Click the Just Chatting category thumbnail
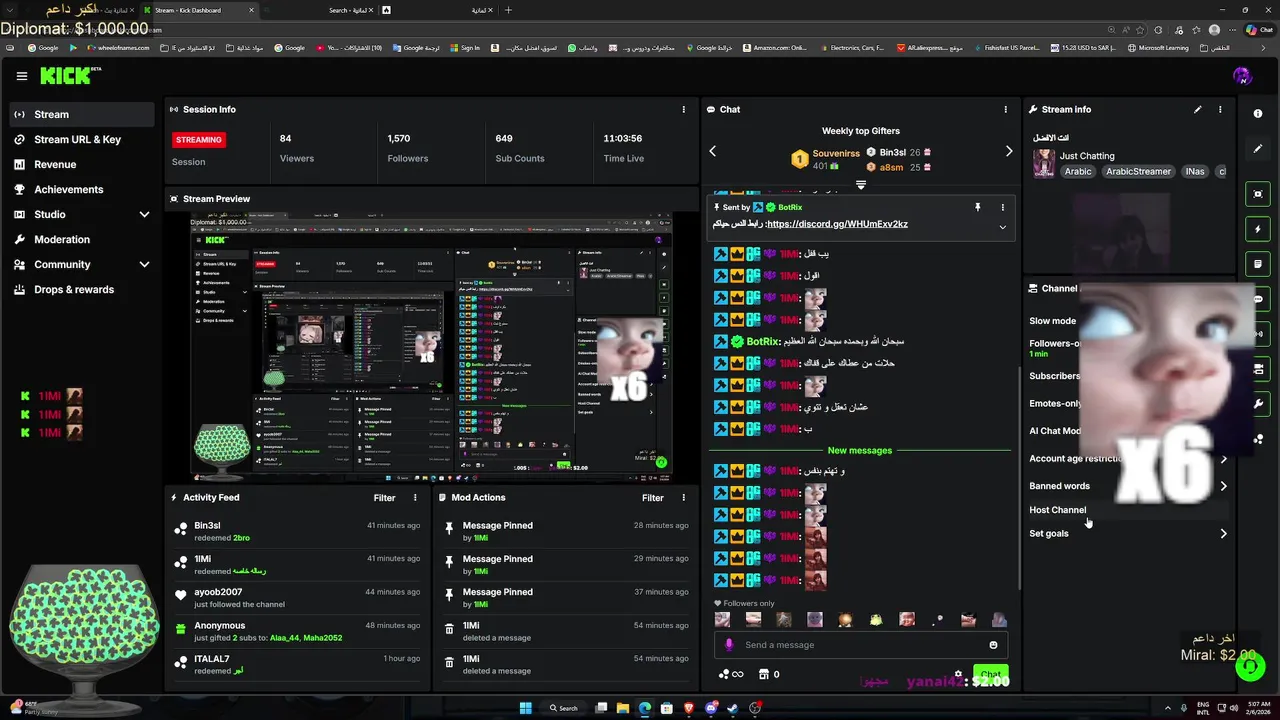Screen dimensions: 1280x720 click(x=1044, y=163)
